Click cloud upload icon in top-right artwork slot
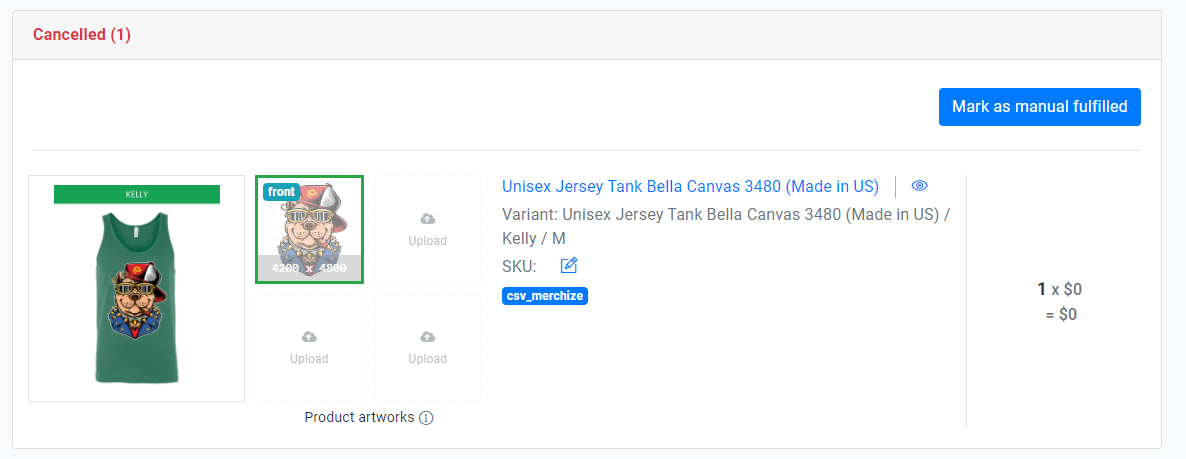This screenshot has width=1186, height=459. coord(427,219)
